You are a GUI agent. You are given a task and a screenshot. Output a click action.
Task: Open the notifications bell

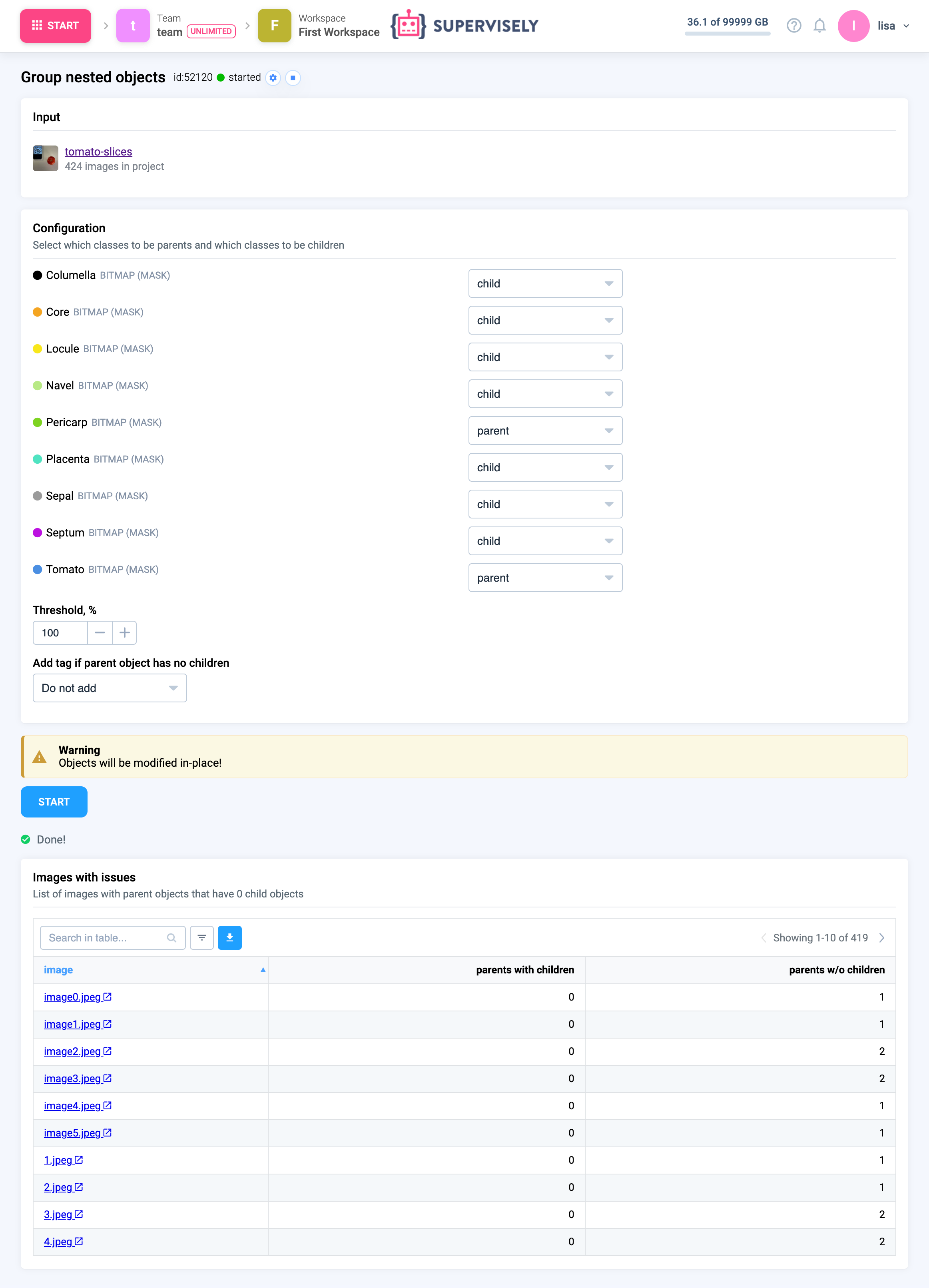[819, 26]
